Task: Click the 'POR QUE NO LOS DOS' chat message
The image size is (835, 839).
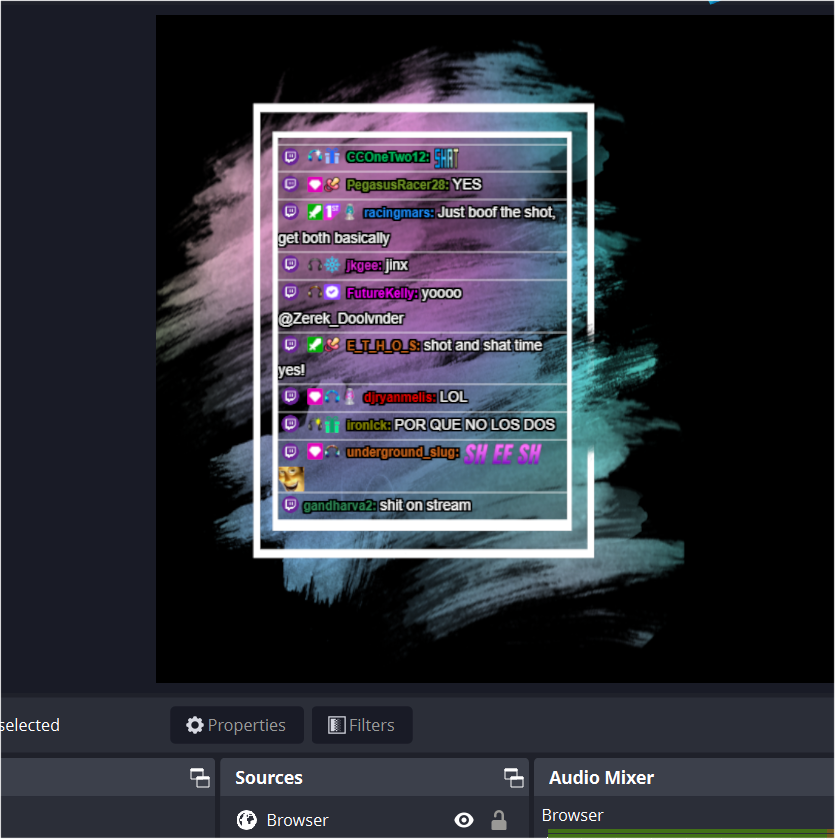Action: (x=474, y=425)
